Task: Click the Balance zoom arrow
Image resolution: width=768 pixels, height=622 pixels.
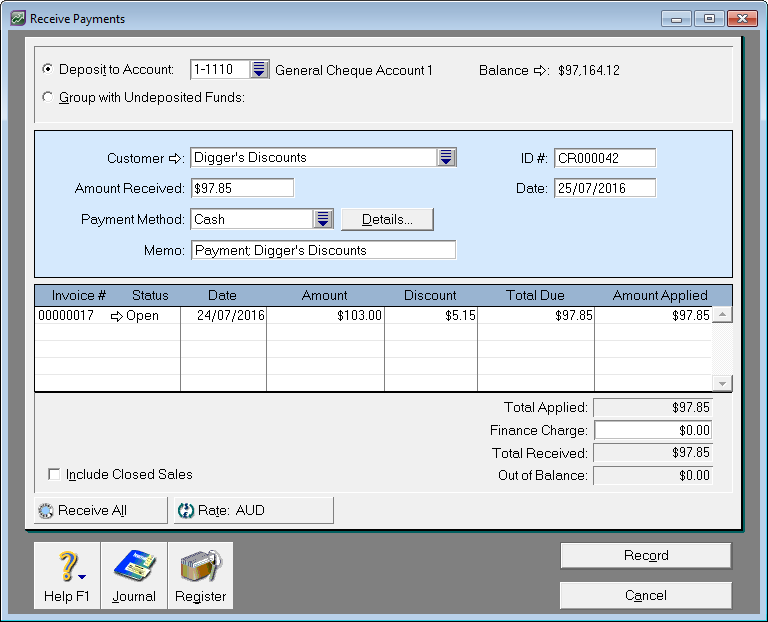Action: click(541, 70)
